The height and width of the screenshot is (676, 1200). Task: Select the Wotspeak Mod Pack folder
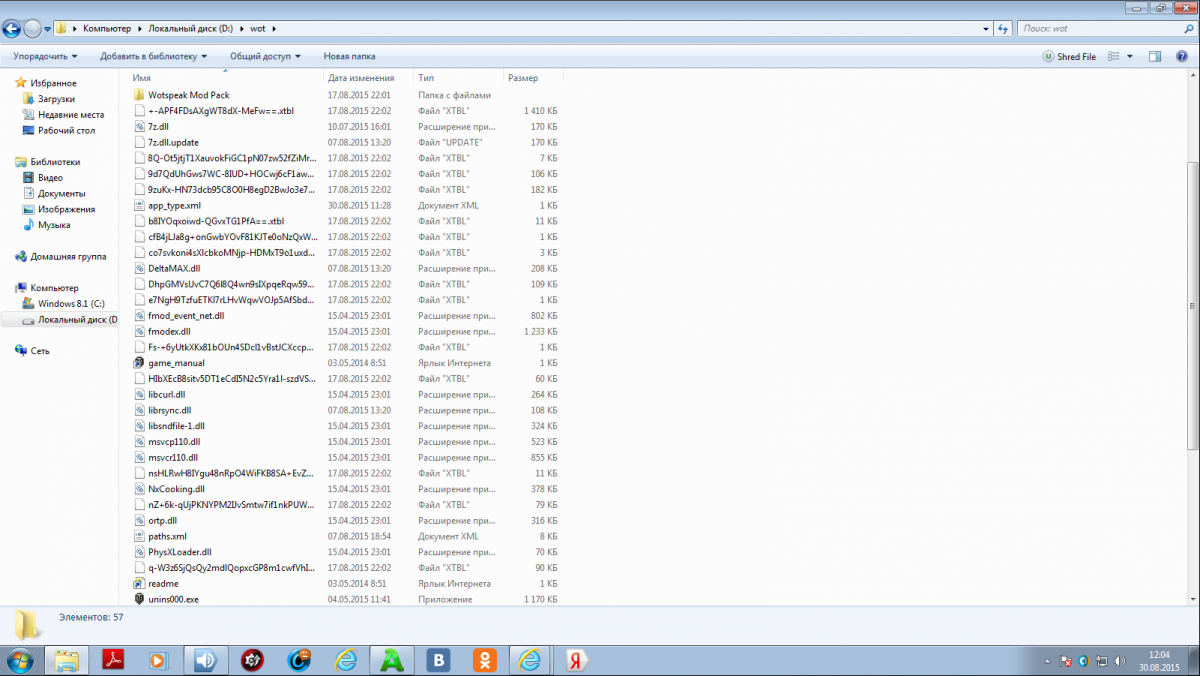188,95
